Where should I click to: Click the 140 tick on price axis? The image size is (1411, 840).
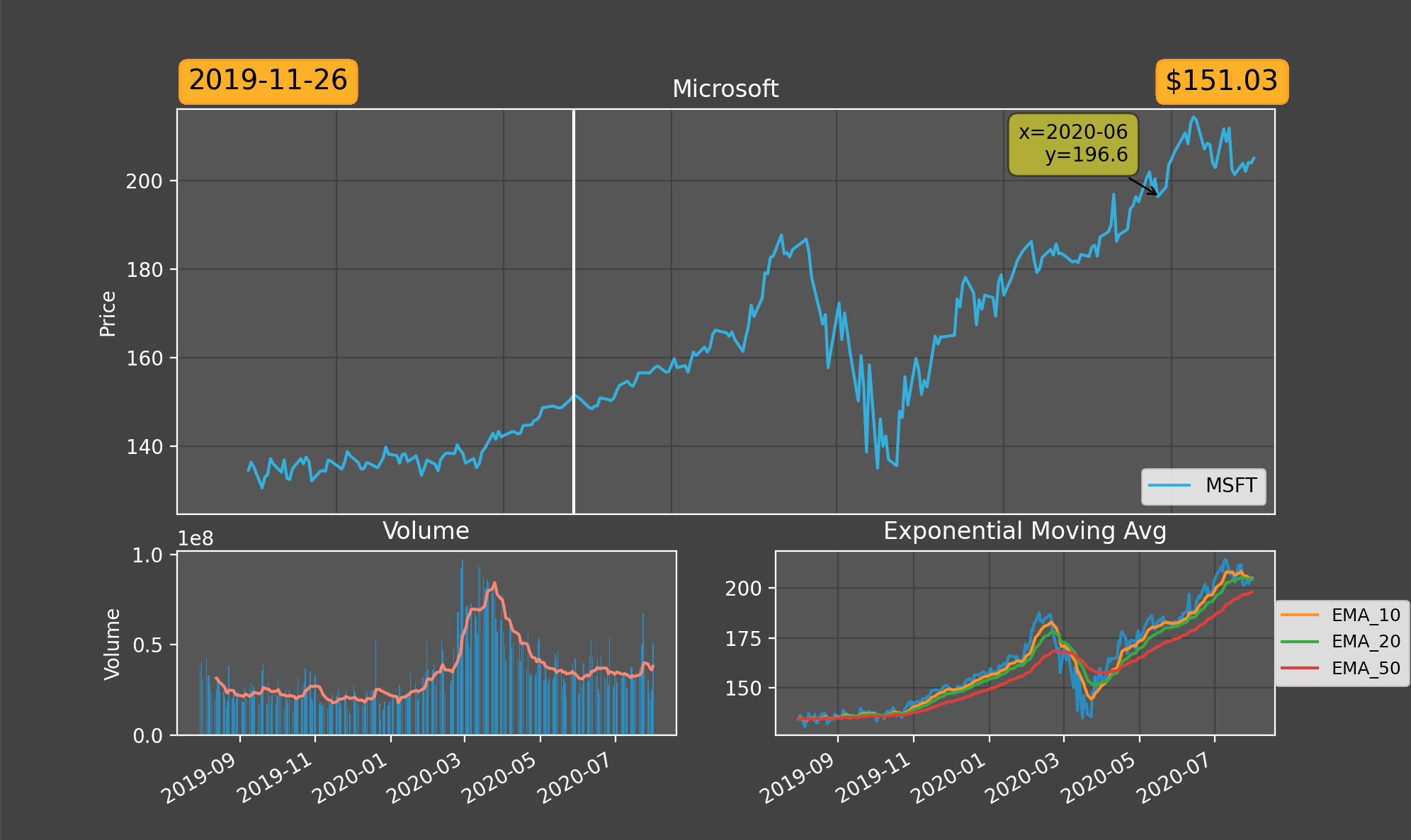pos(144,447)
